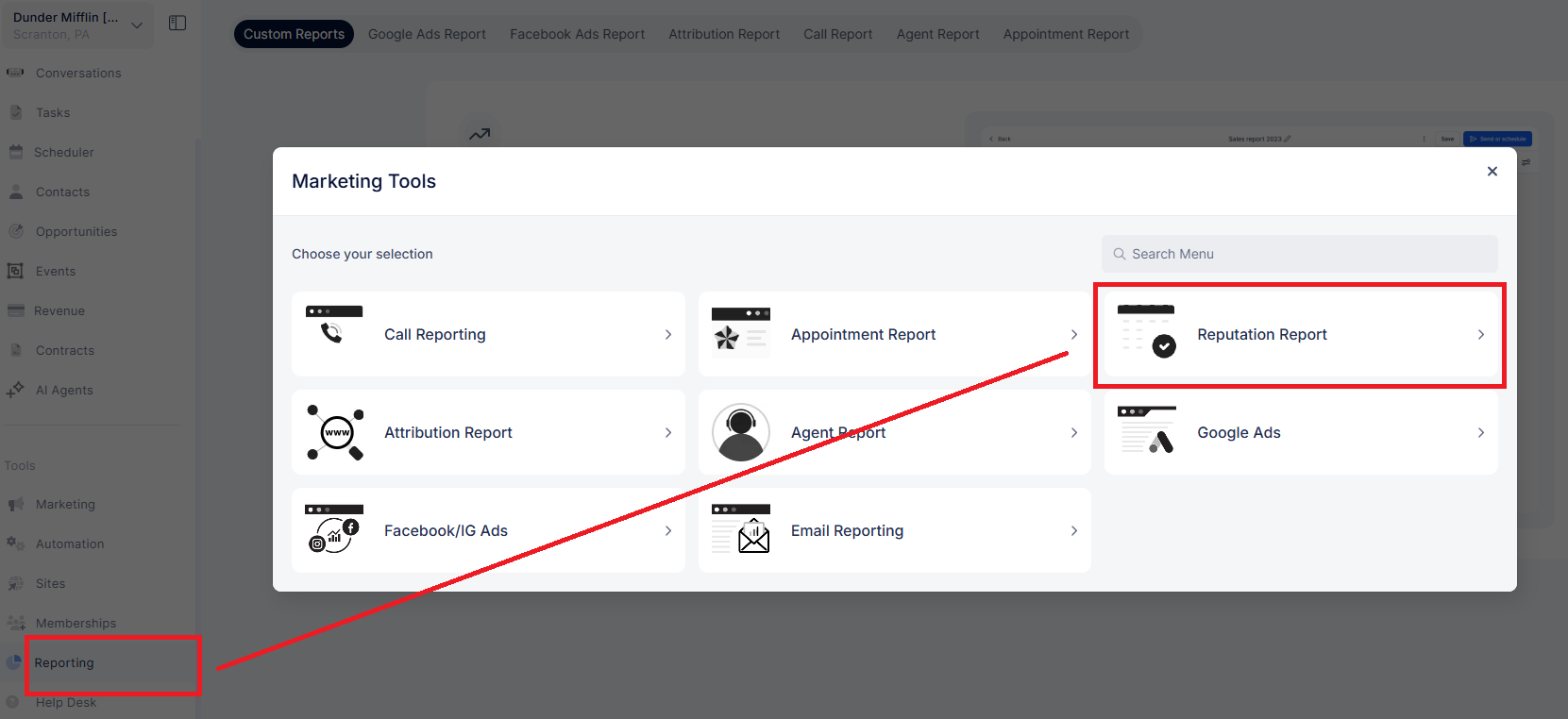Click the search magnifier icon
The width and height of the screenshot is (1568, 719).
1120,254
